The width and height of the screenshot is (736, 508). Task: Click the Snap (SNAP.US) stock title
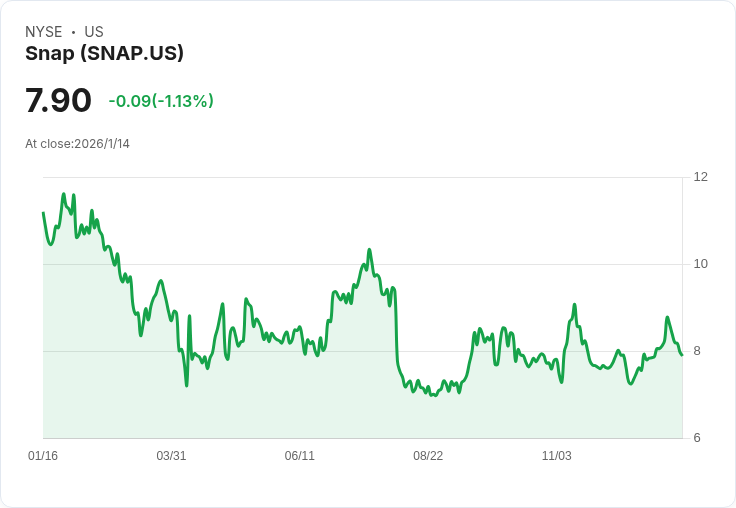coord(104,54)
